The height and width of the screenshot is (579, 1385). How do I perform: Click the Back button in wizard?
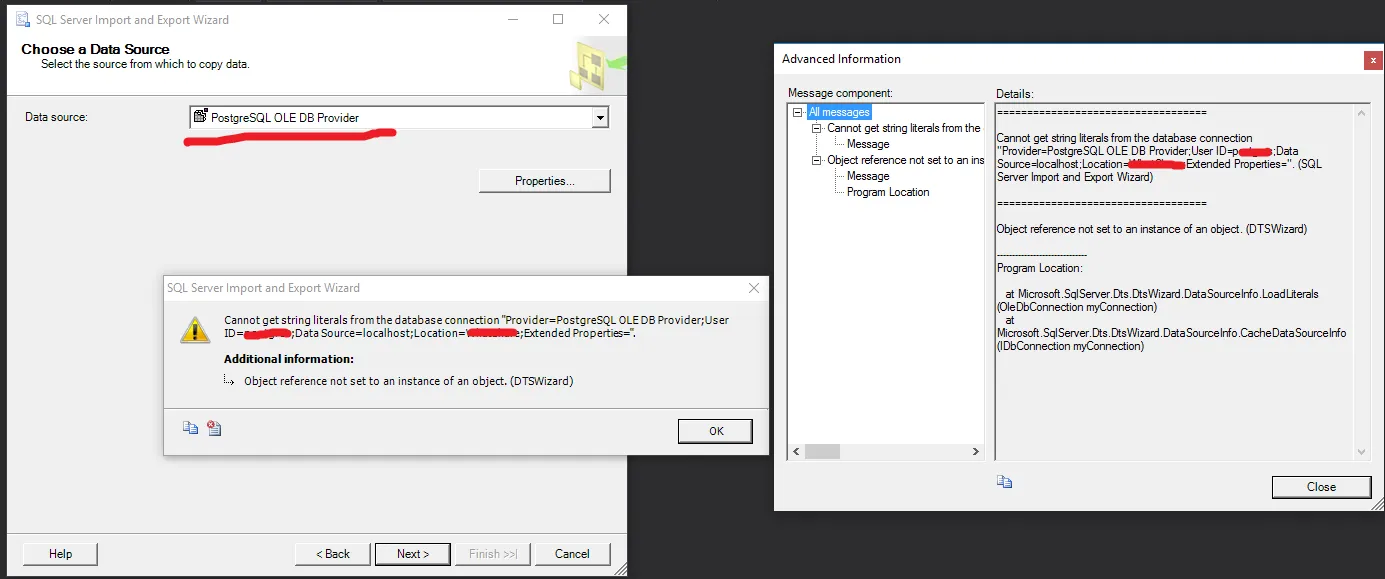[332, 553]
